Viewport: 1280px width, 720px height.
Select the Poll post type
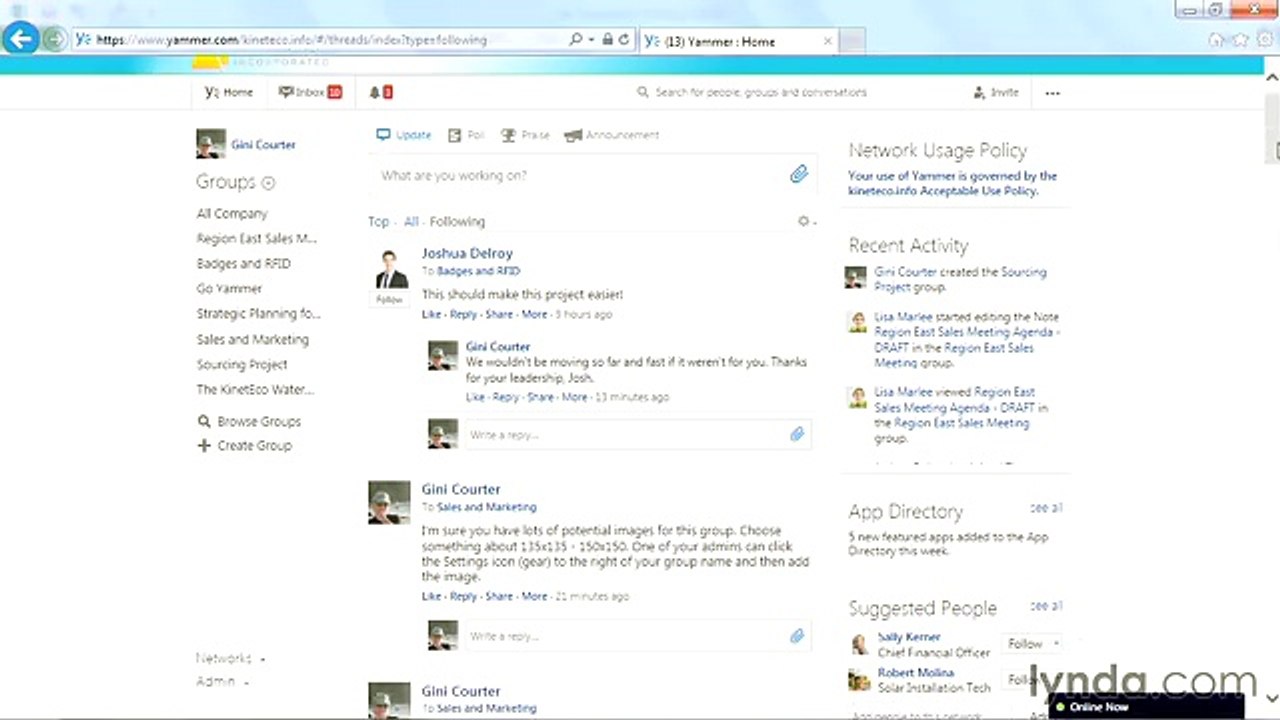click(x=466, y=135)
